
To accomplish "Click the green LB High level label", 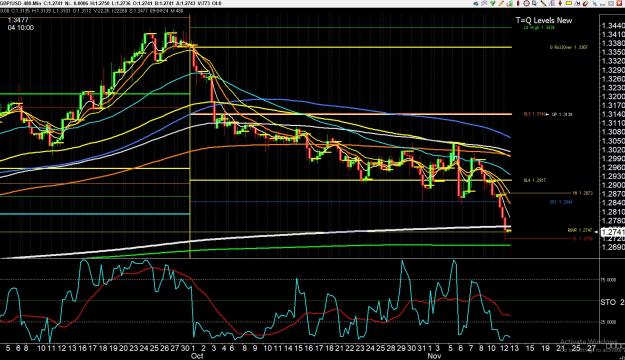I will click(539, 28).
